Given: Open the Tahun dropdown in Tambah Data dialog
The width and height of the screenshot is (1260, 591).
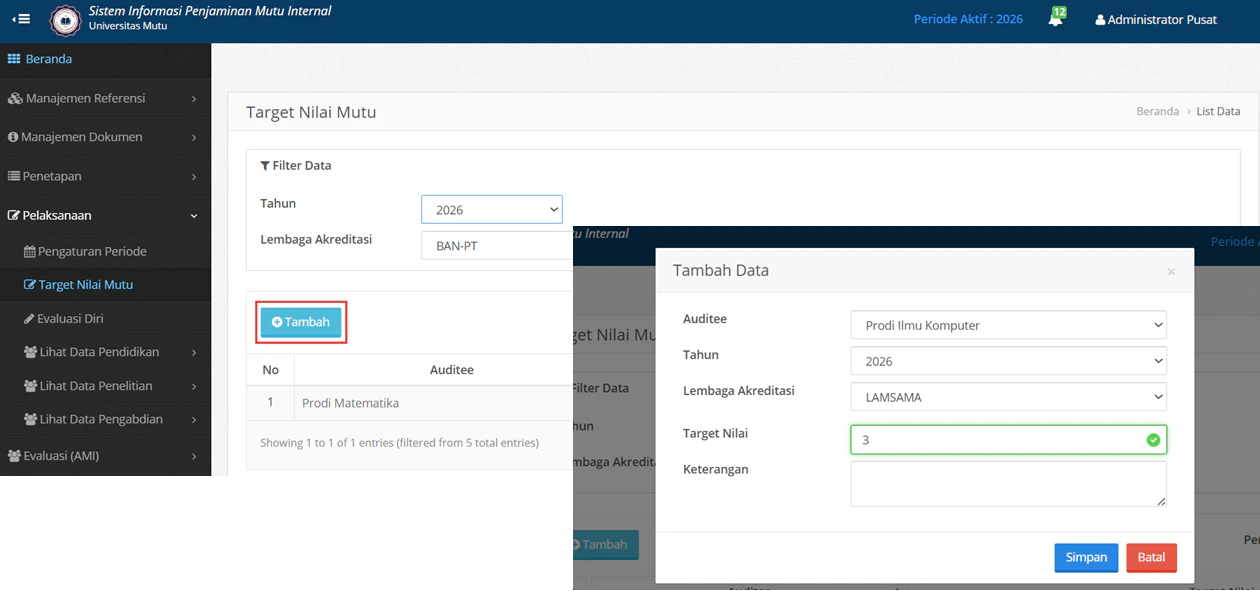Looking at the screenshot, I should pyautogui.click(x=1008, y=361).
